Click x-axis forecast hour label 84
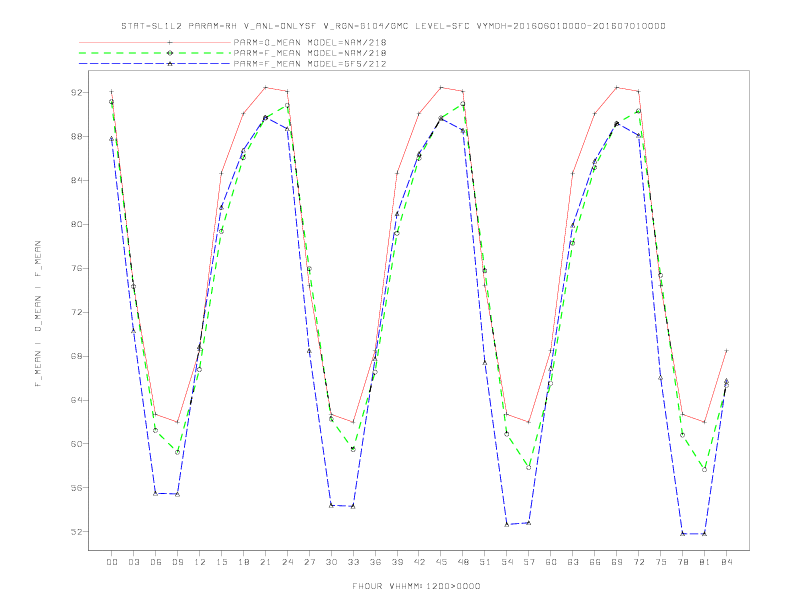This screenshot has height=612, width=792. 727,562
